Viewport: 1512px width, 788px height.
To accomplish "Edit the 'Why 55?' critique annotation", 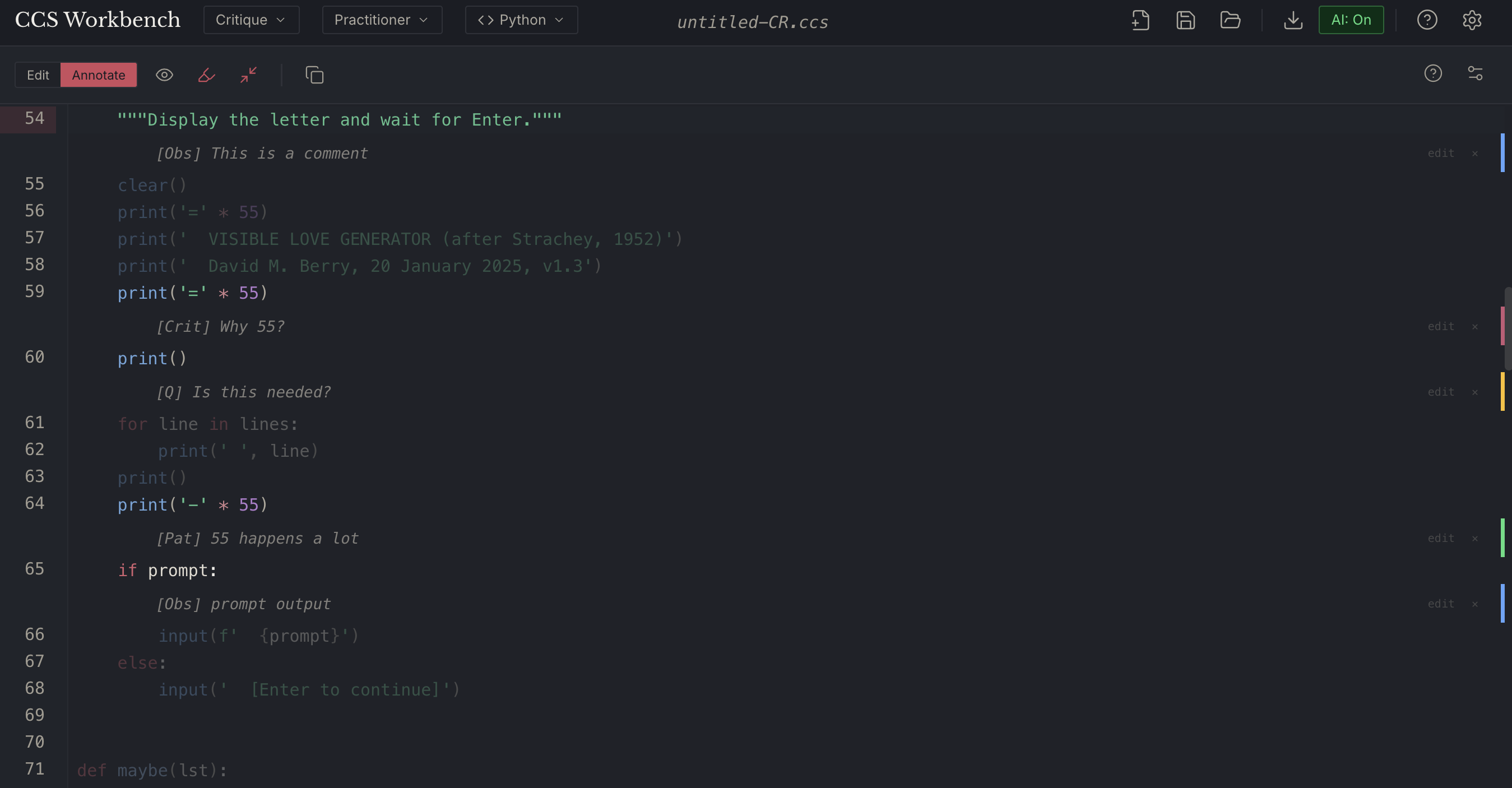I will point(1440,327).
